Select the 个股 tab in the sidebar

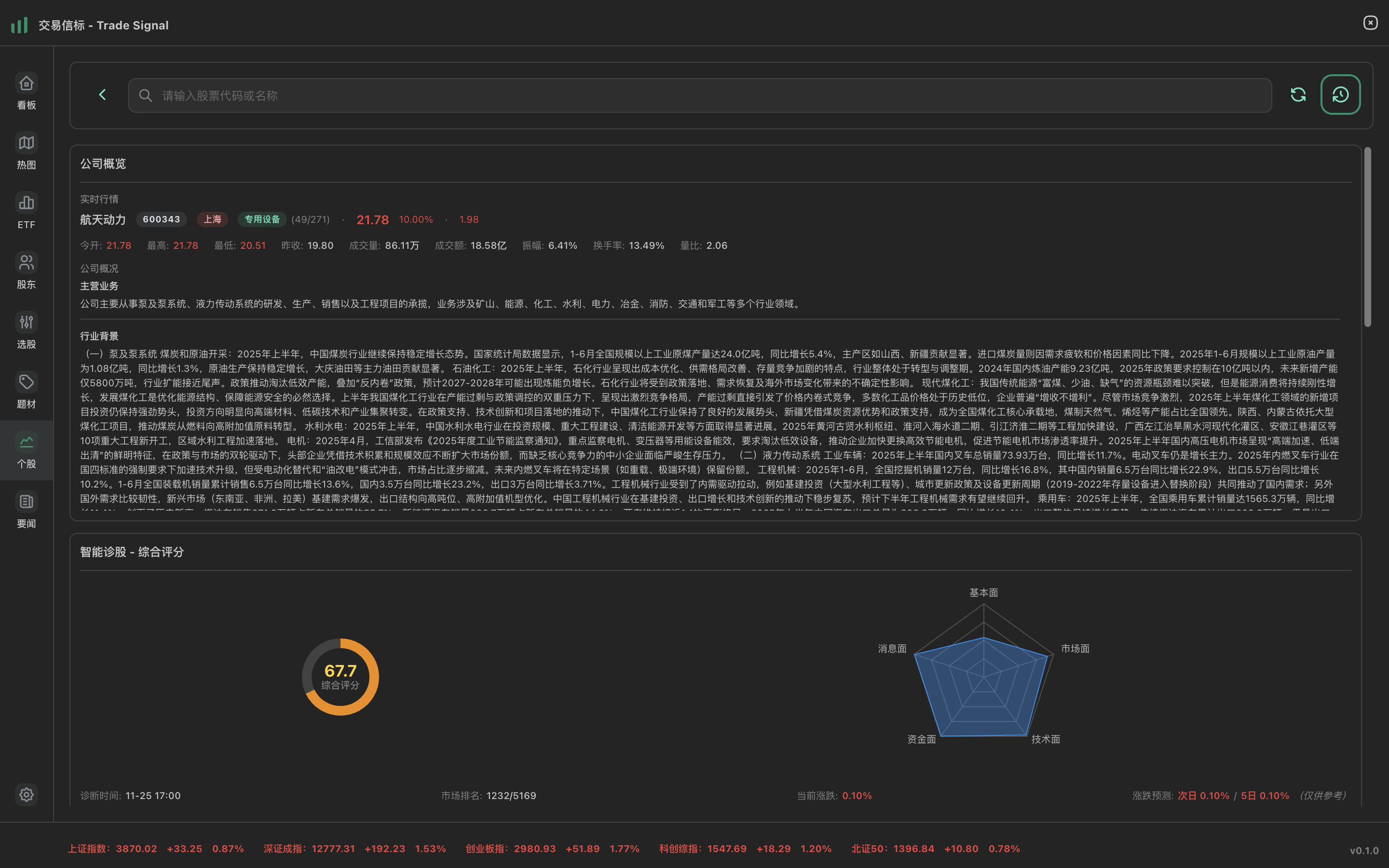click(x=26, y=451)
